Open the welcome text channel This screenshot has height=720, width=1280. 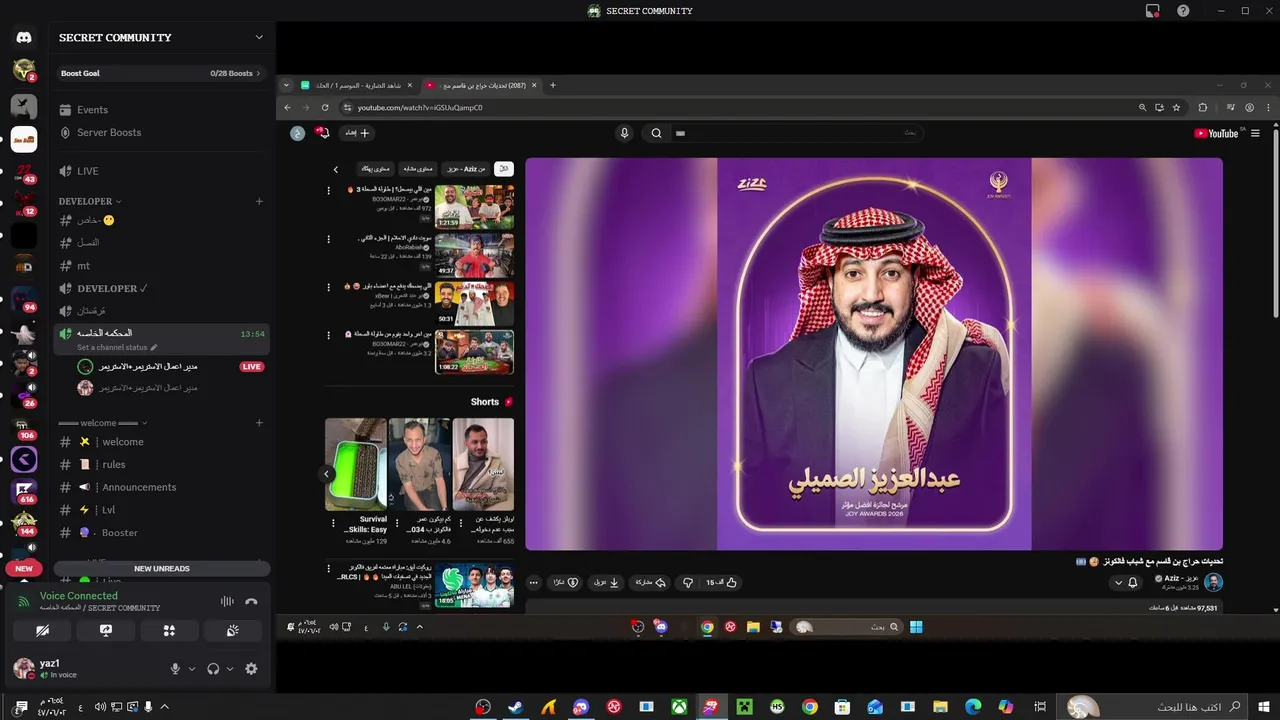[162, 442]
